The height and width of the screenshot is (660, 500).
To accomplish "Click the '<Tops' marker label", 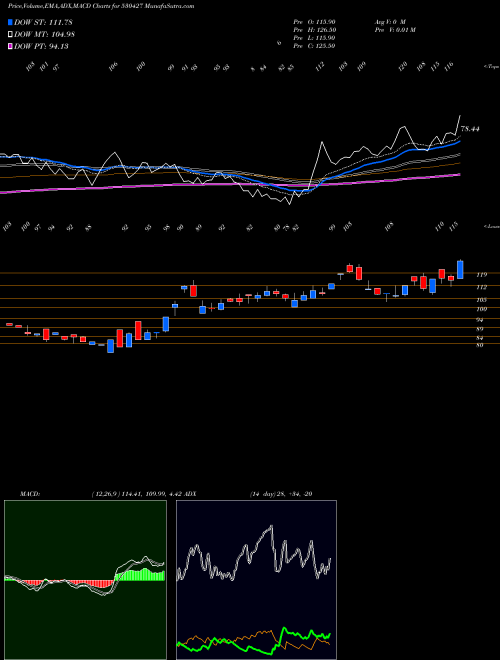I will [491, 67].
